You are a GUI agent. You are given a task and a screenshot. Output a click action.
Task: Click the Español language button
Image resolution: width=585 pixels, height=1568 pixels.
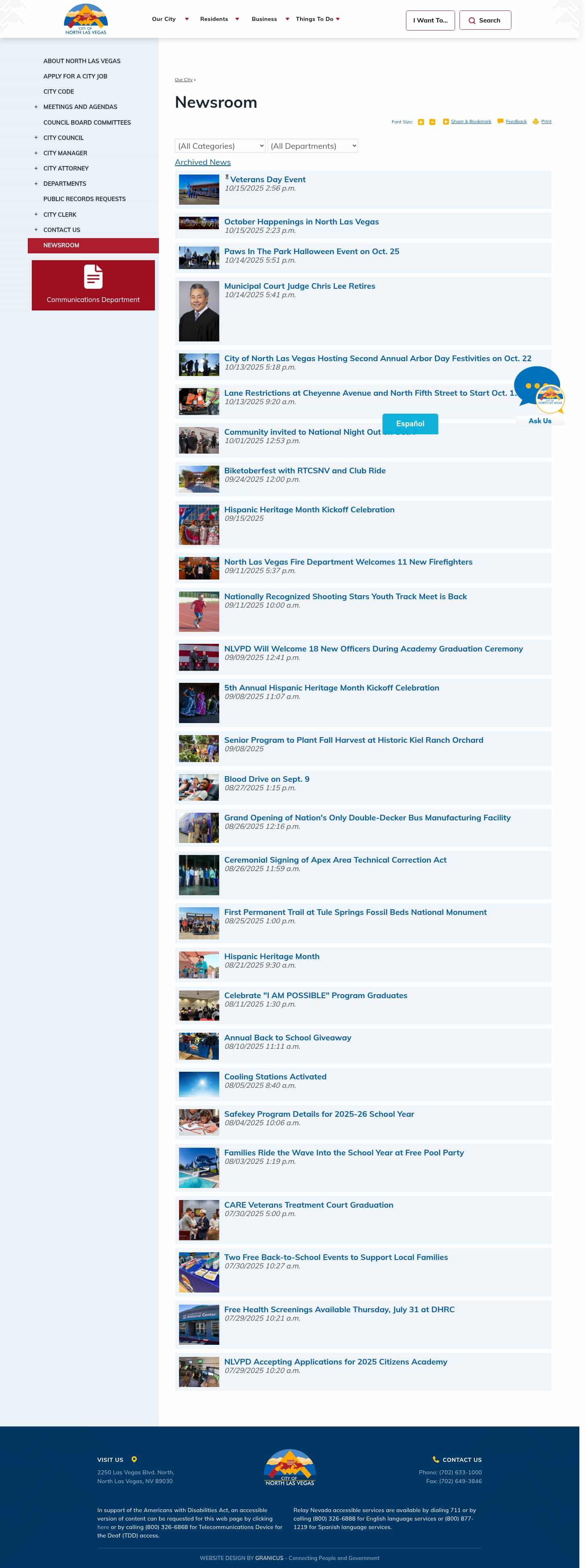point(410,423)
